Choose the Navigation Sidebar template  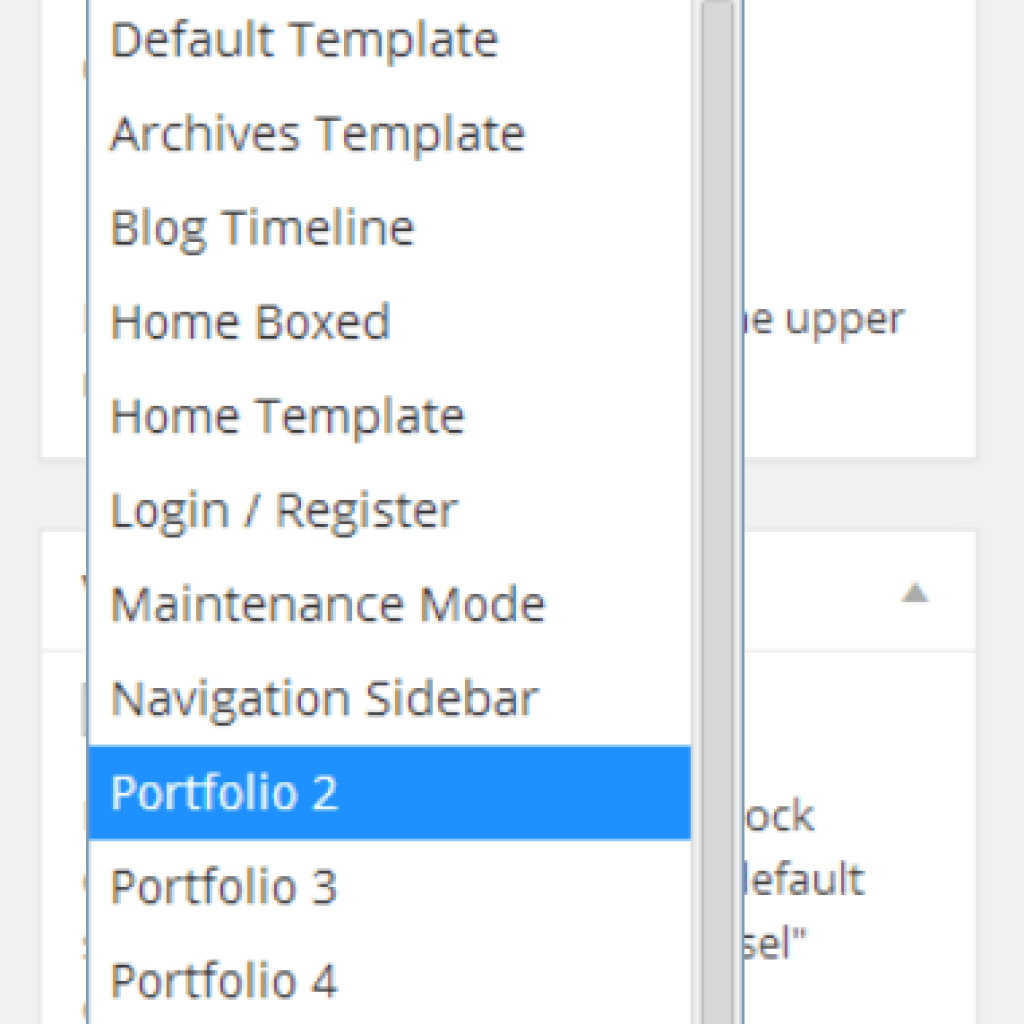click(x=324, y=698)
